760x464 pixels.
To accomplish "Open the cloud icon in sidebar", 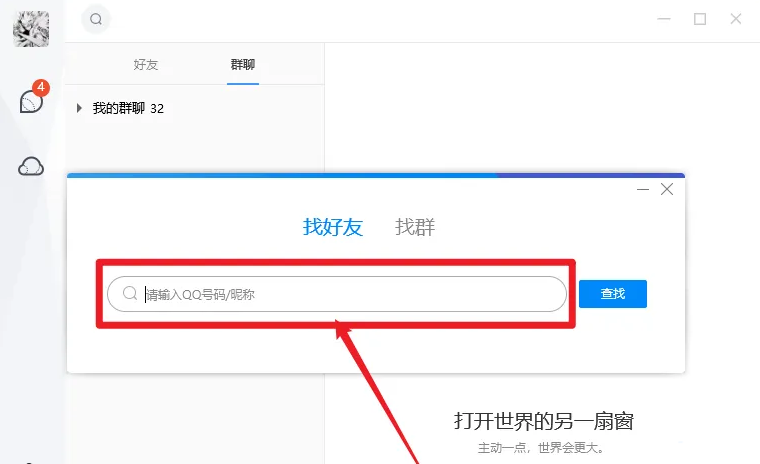I will coord(31,166).
